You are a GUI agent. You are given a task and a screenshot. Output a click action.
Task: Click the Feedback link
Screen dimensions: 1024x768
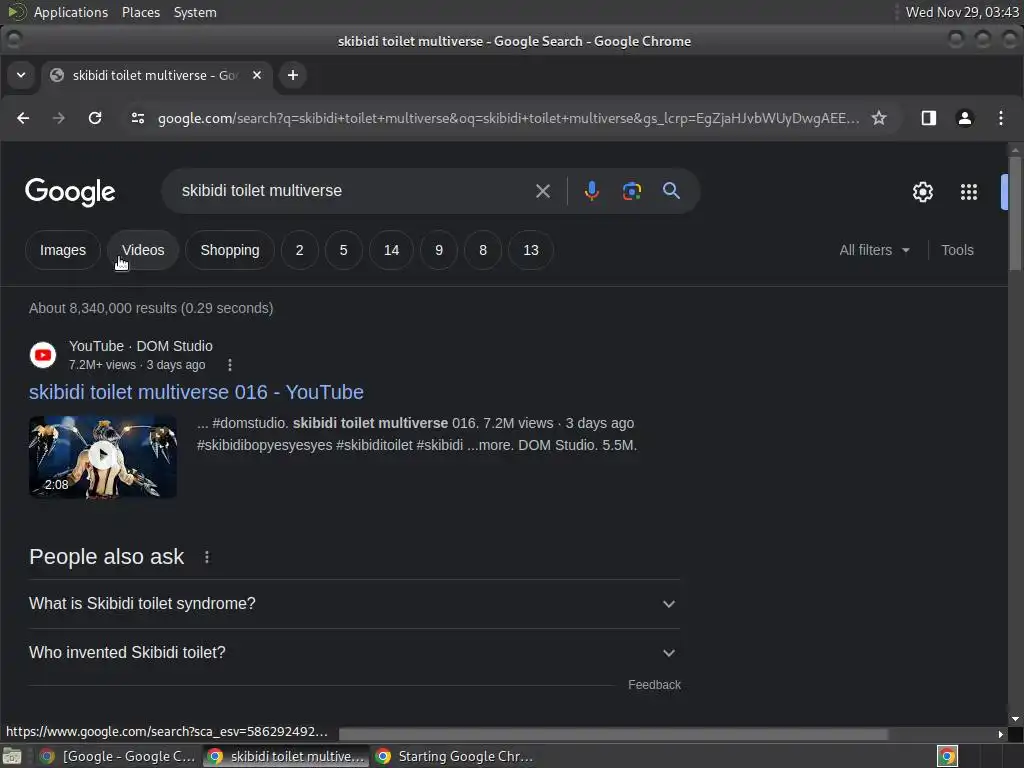point(654,685)
